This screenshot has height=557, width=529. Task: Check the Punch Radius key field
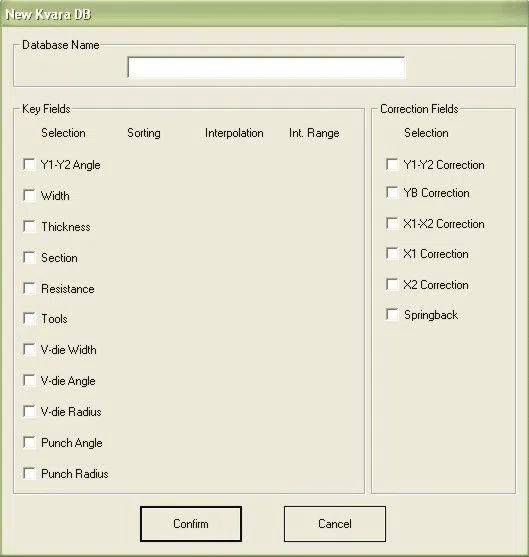click(29, 474)
